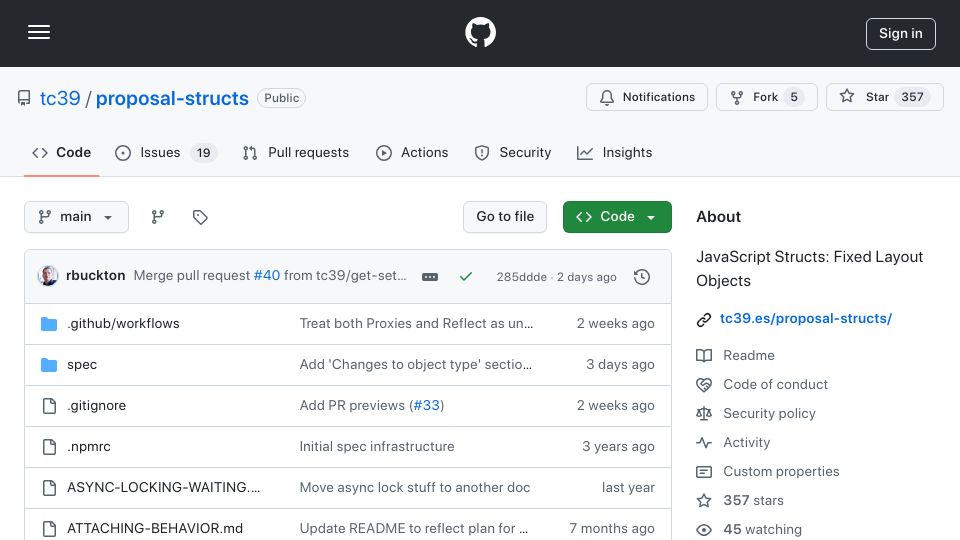Click file icon beside ATTACHING-BEHAVIOR.md
This screenshot has width=960, height=540.
49,528
